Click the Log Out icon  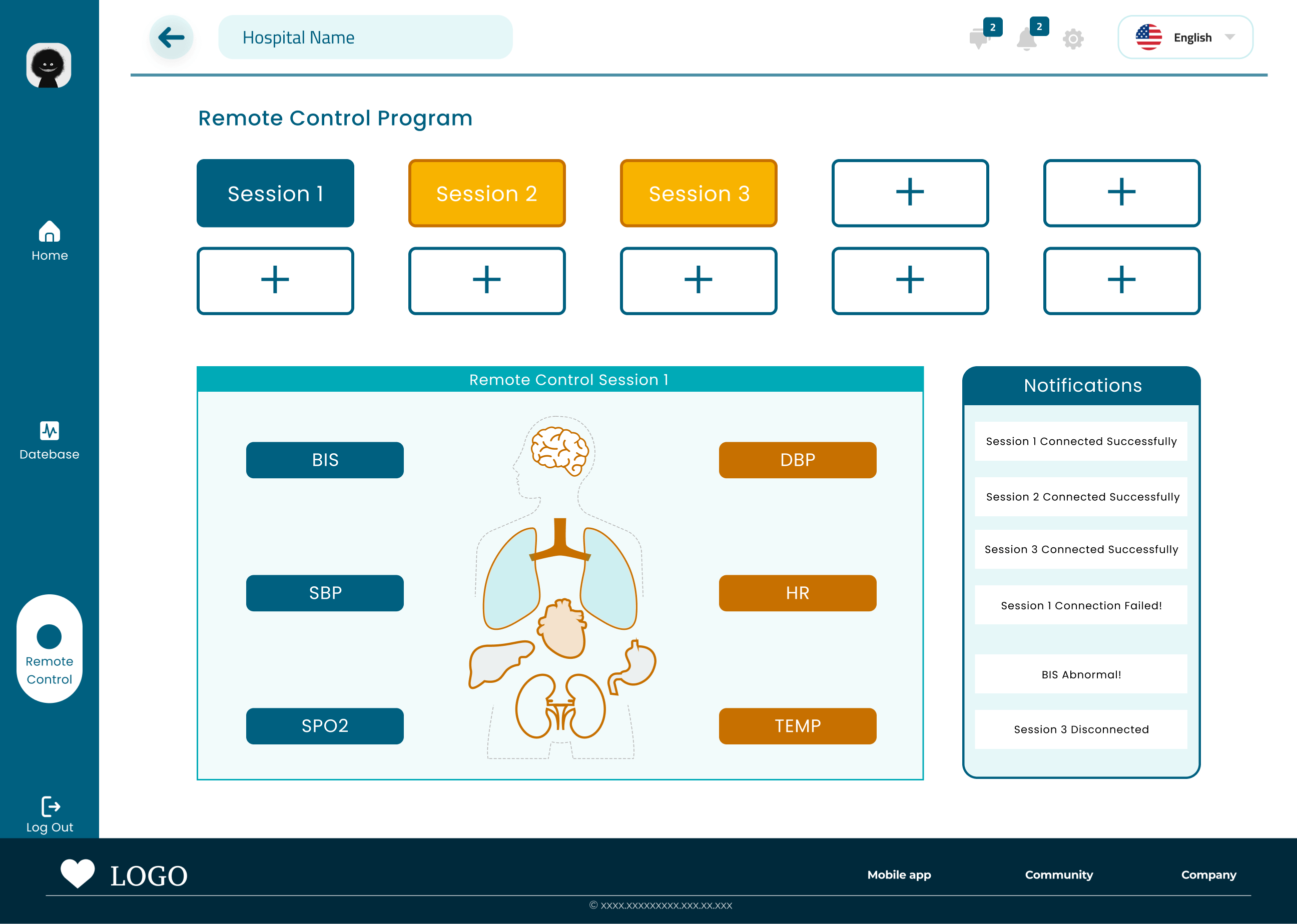pyautogui.click(x=50, y=807)
